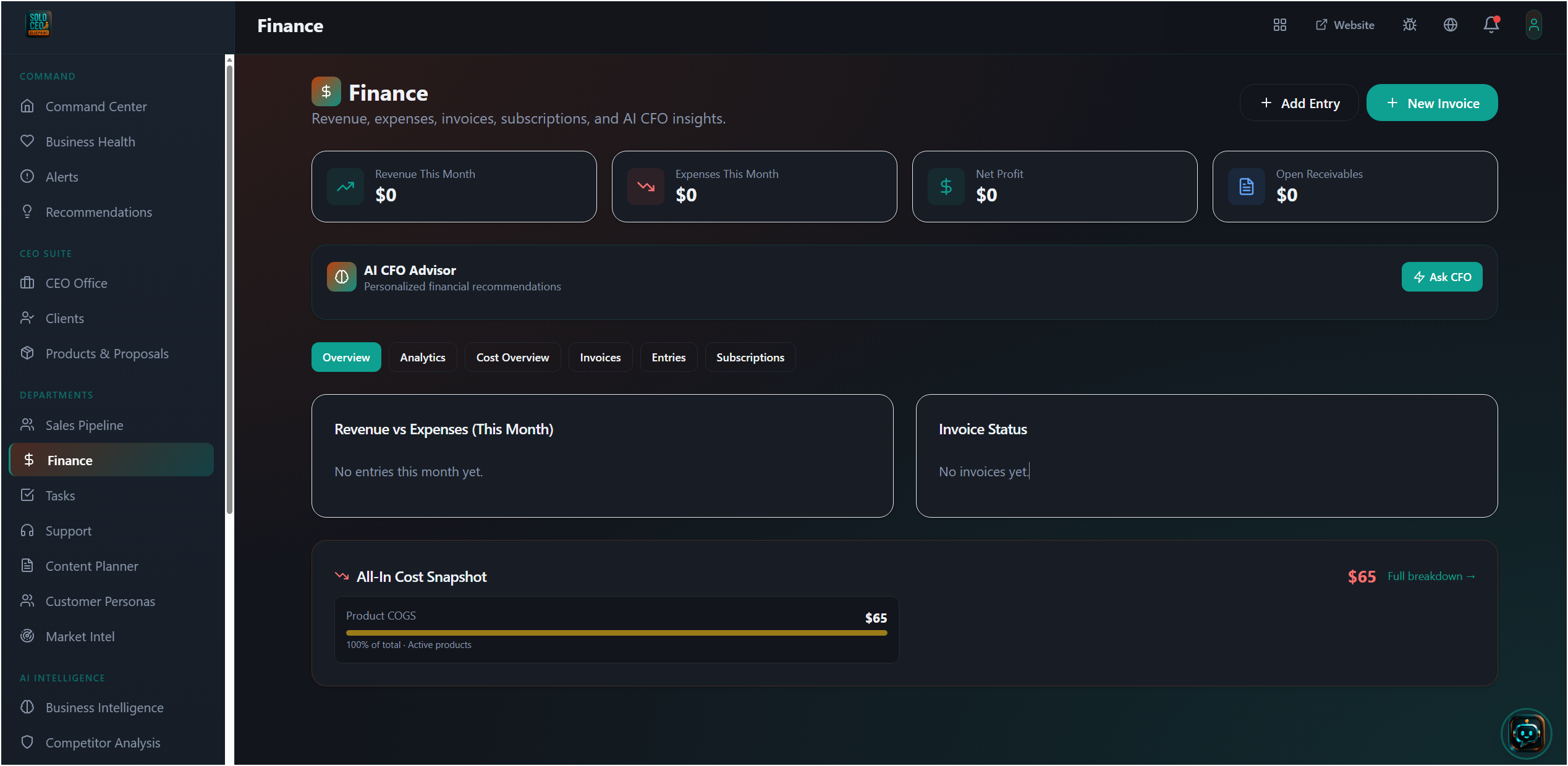Click the Net Profit dollar icon
This screenshot has width=1568, height=766.
click(946, 187)
